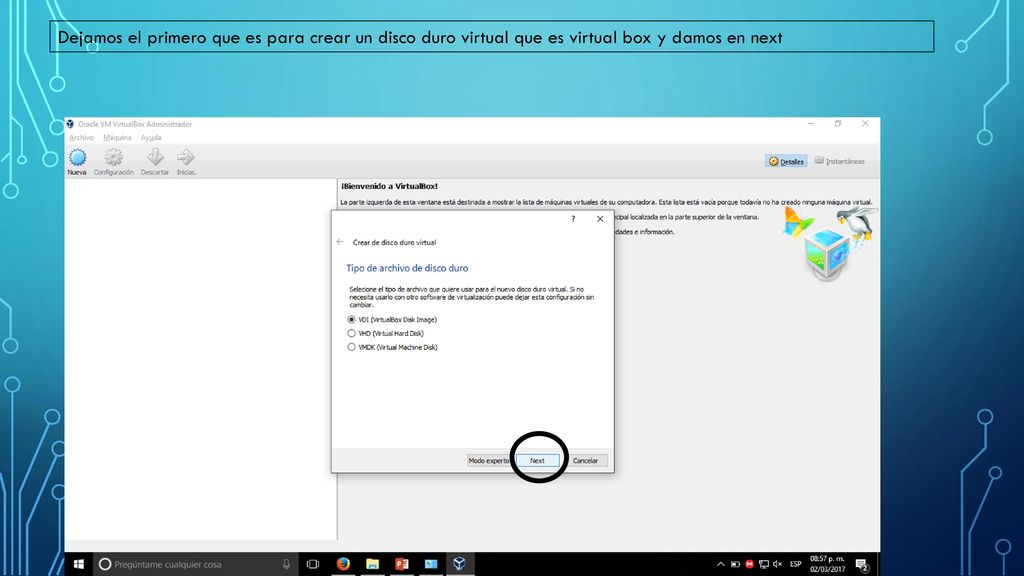
Task: Click the dialog help question mark
Action: pyautogui.click(x=573, y=219)
